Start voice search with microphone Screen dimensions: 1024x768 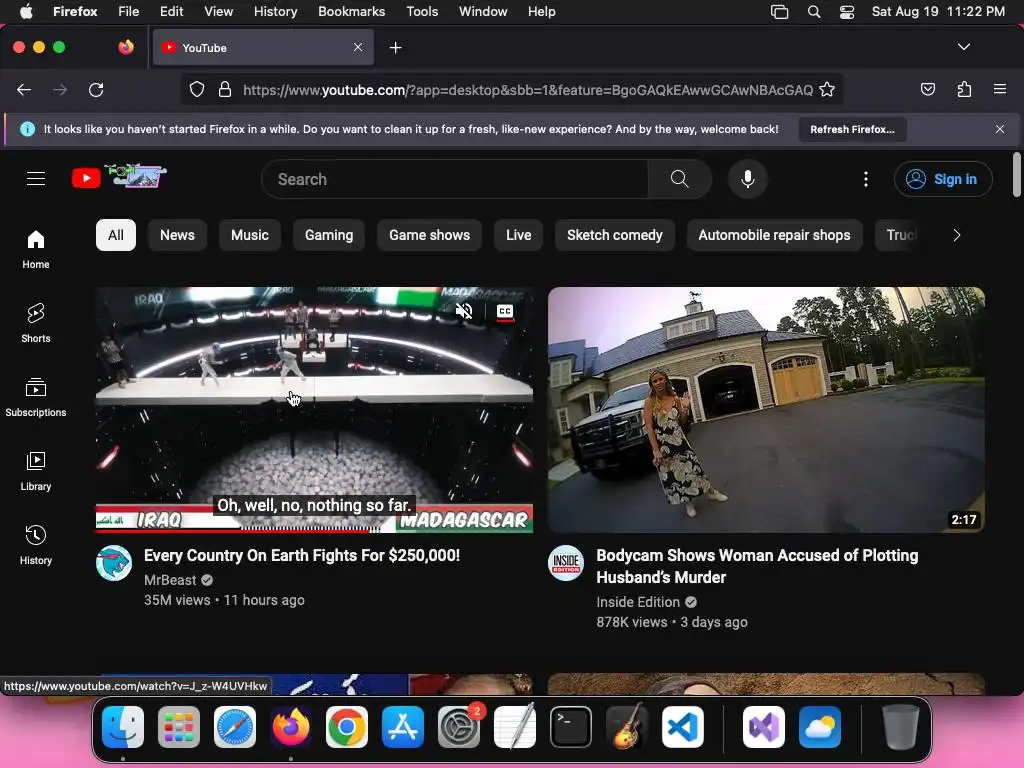tap(748, 179)
